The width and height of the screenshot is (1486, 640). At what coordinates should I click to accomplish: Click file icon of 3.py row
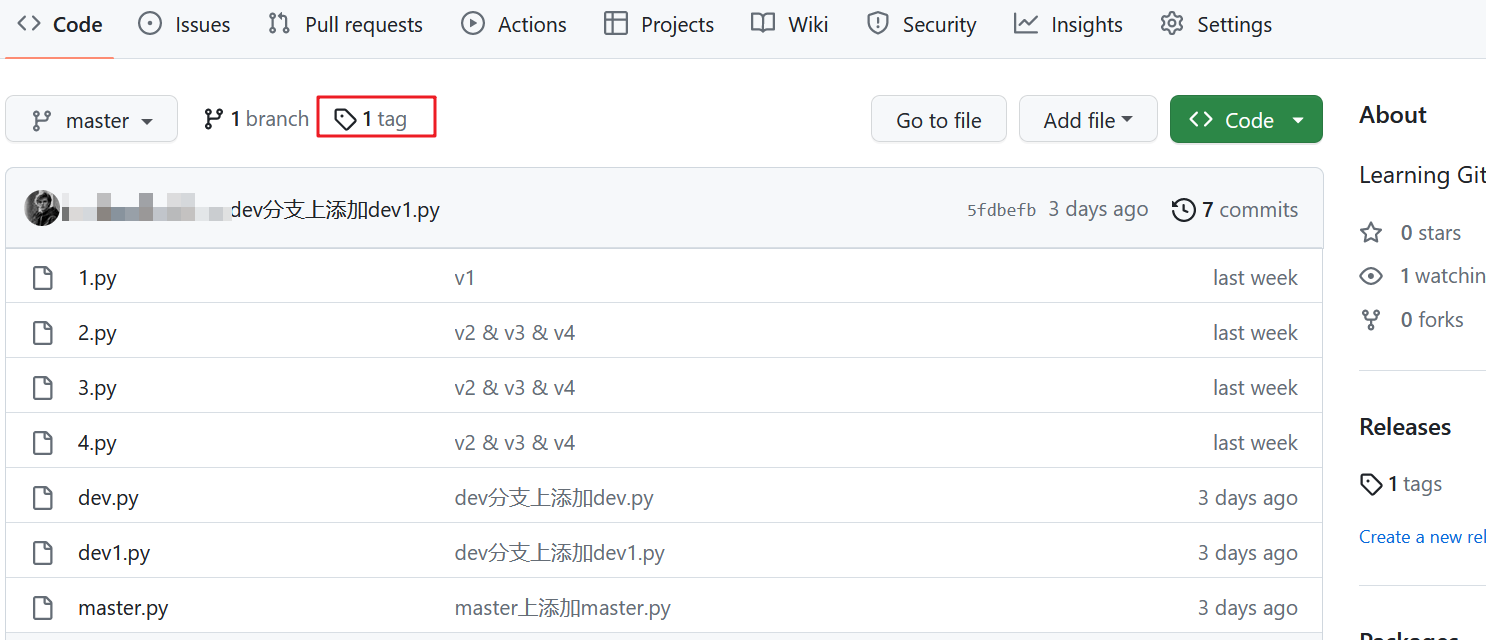(x=42, y=388)
